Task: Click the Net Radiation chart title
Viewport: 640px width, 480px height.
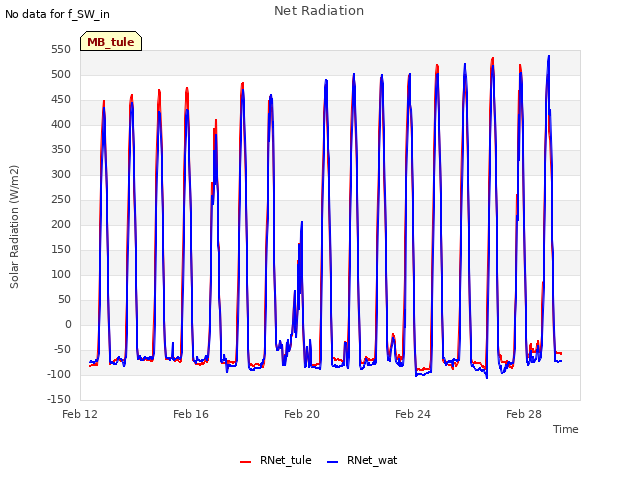Action: pyautogui.click(x=319, y=11)
